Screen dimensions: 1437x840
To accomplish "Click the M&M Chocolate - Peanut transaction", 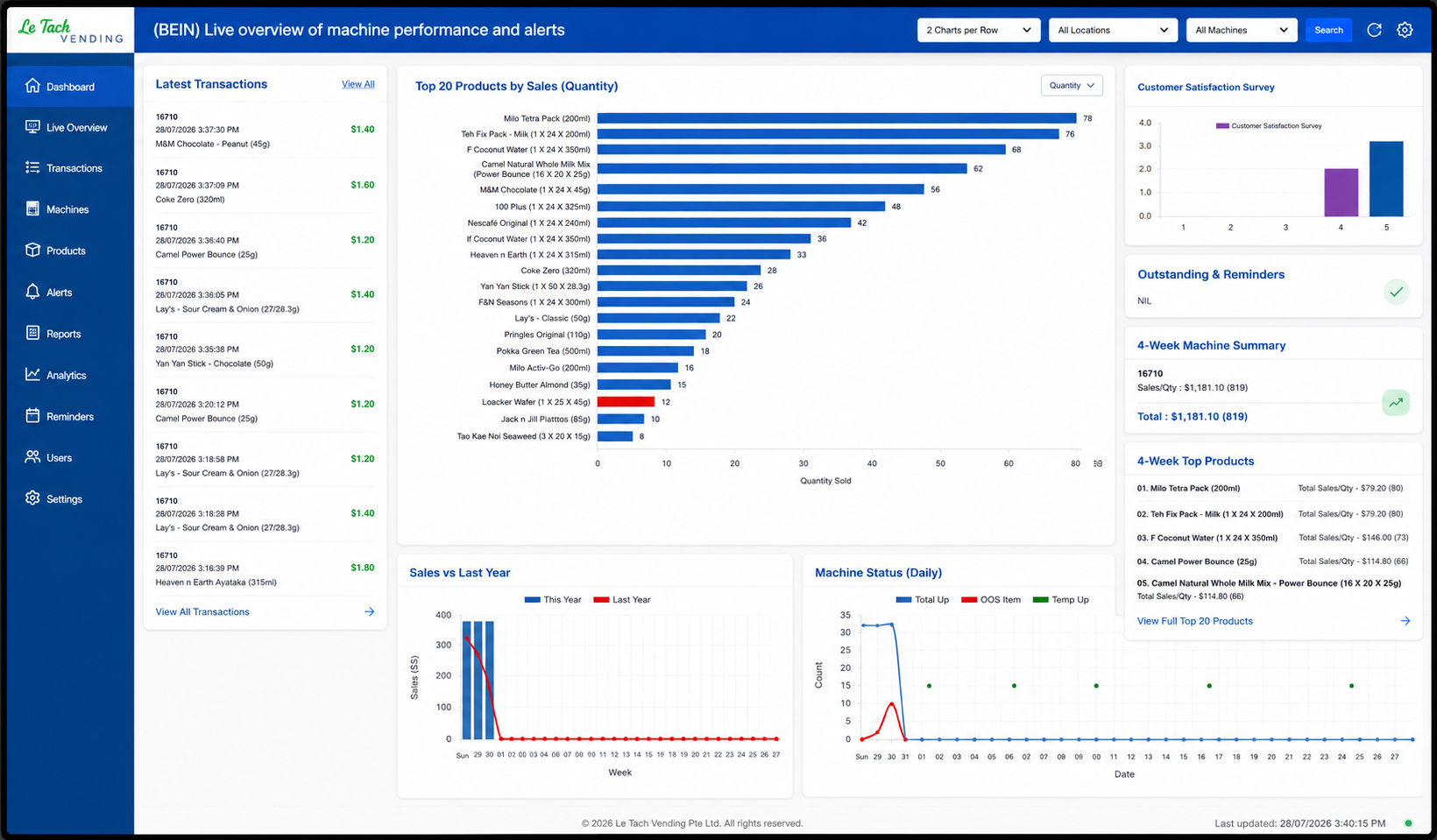I will 265,130.
